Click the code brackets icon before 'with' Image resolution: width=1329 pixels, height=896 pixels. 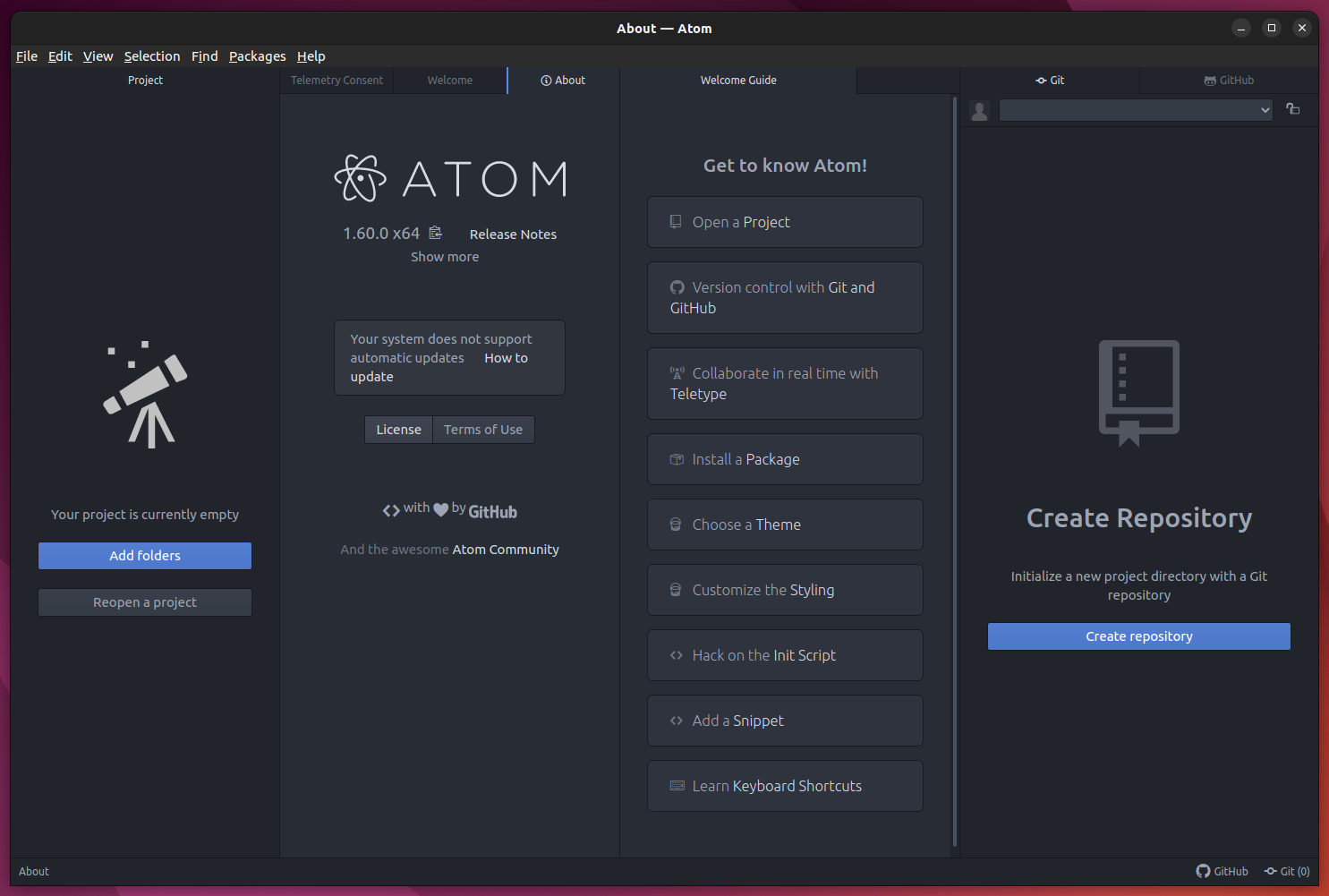[x=391, y=510]
